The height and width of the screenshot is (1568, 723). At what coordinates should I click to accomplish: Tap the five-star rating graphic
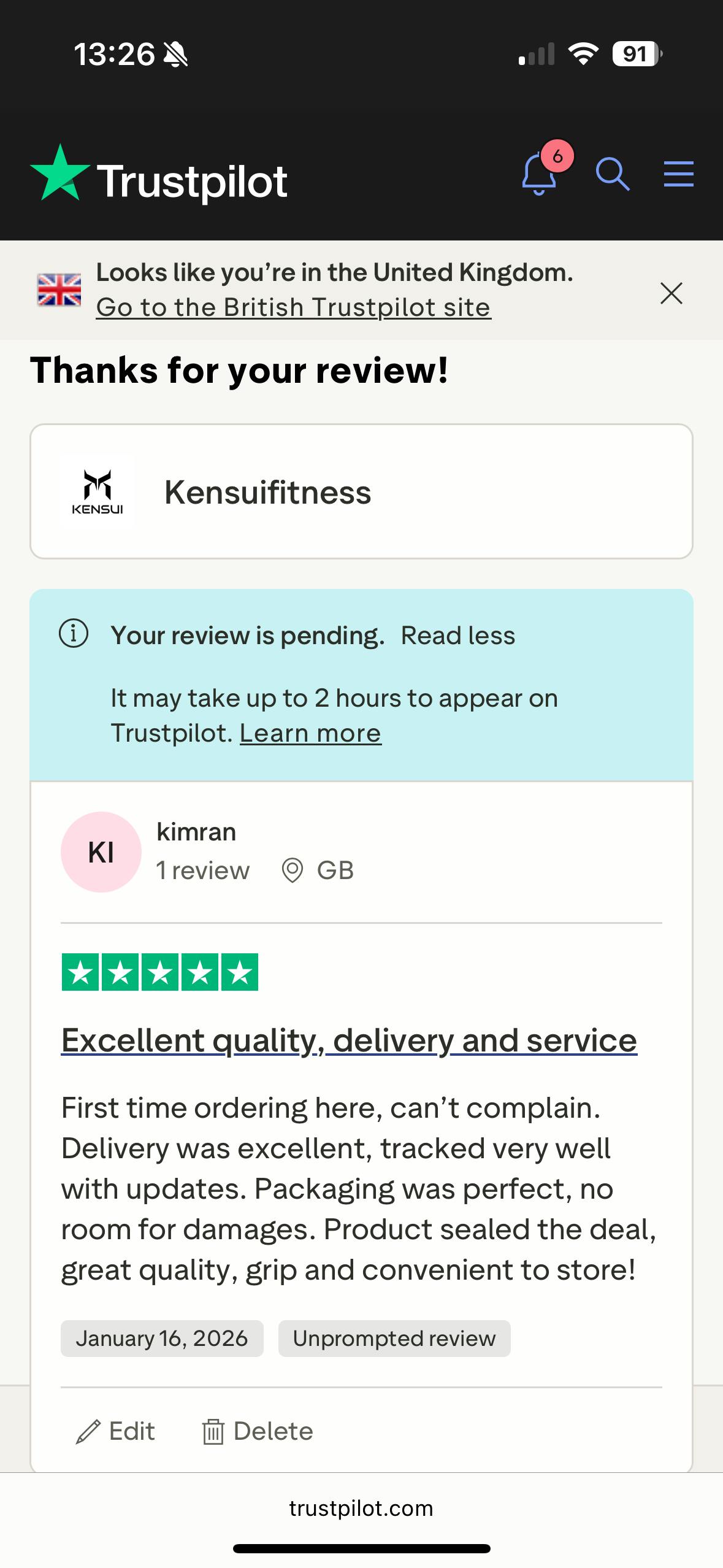[x=159, y=972]
